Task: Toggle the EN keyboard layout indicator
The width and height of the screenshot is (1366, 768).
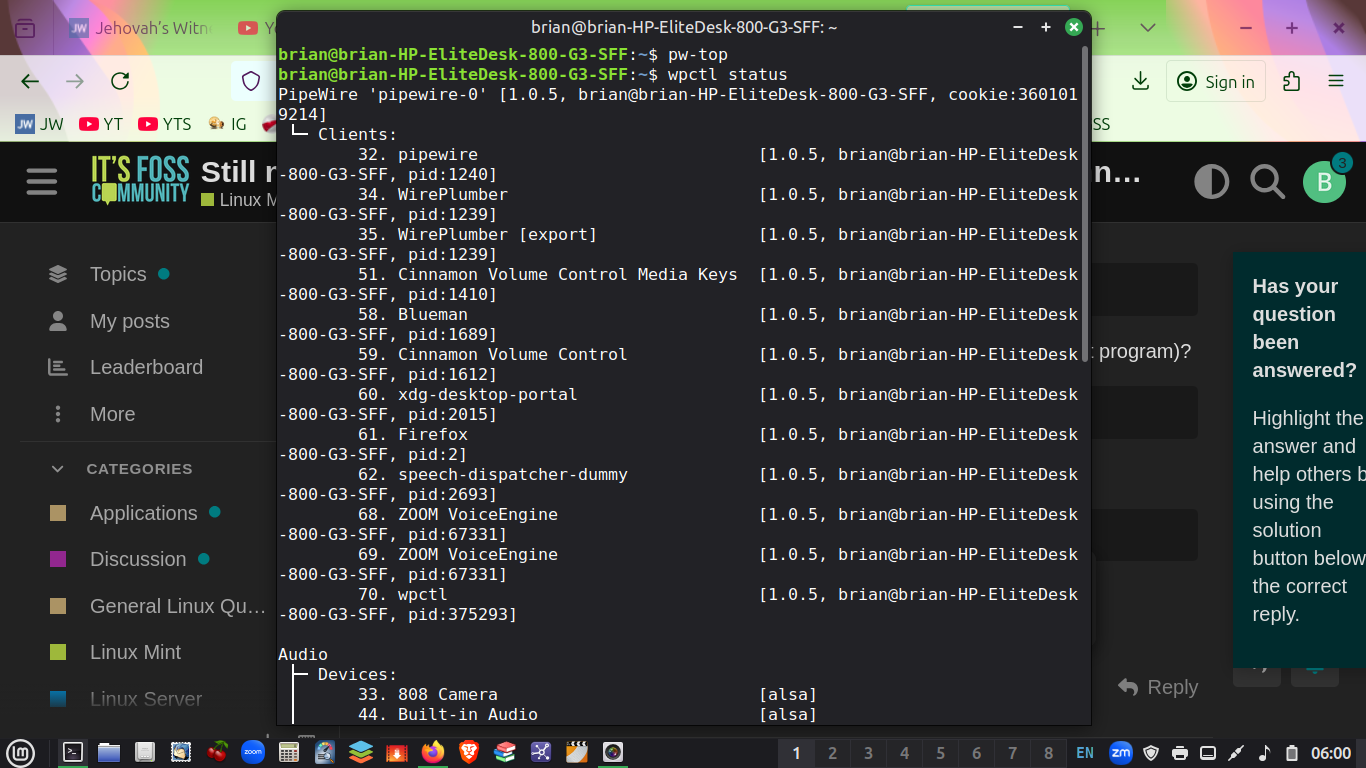Action: click(x=1085, y=753)
